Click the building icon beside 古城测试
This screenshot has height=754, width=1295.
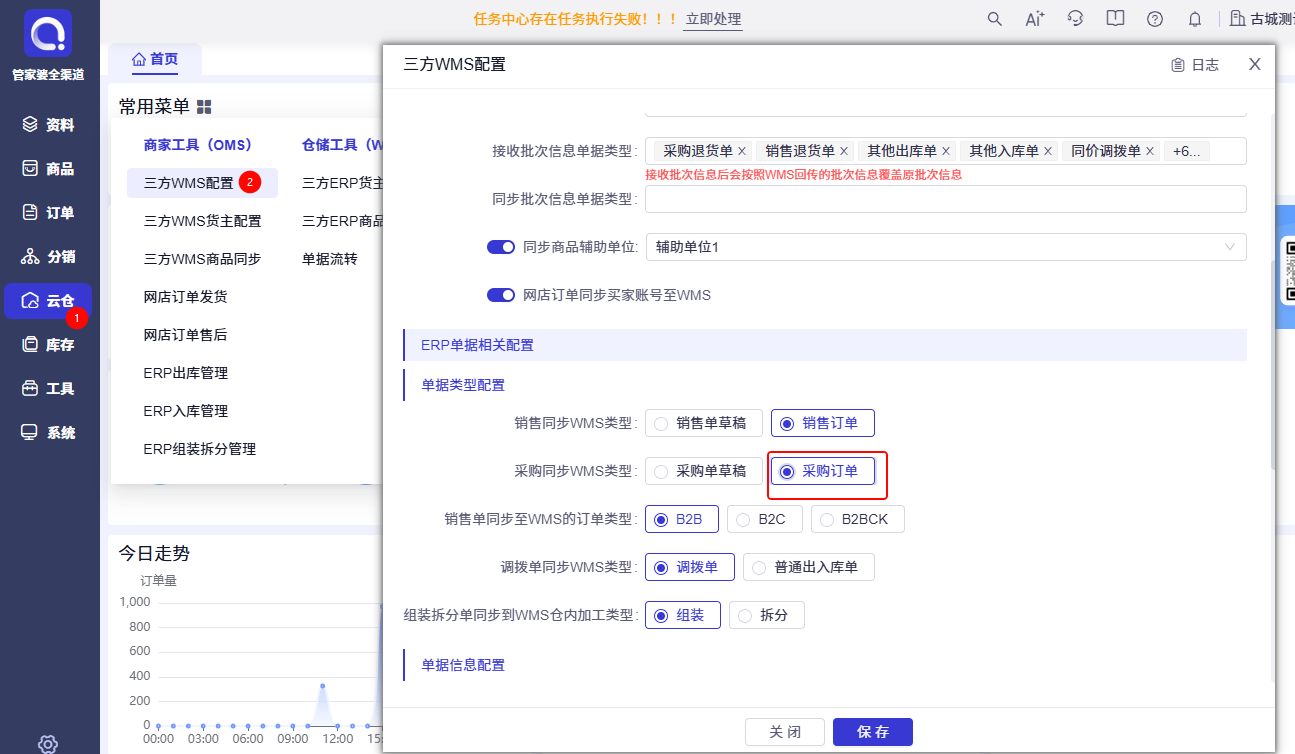coord(1237,19)
